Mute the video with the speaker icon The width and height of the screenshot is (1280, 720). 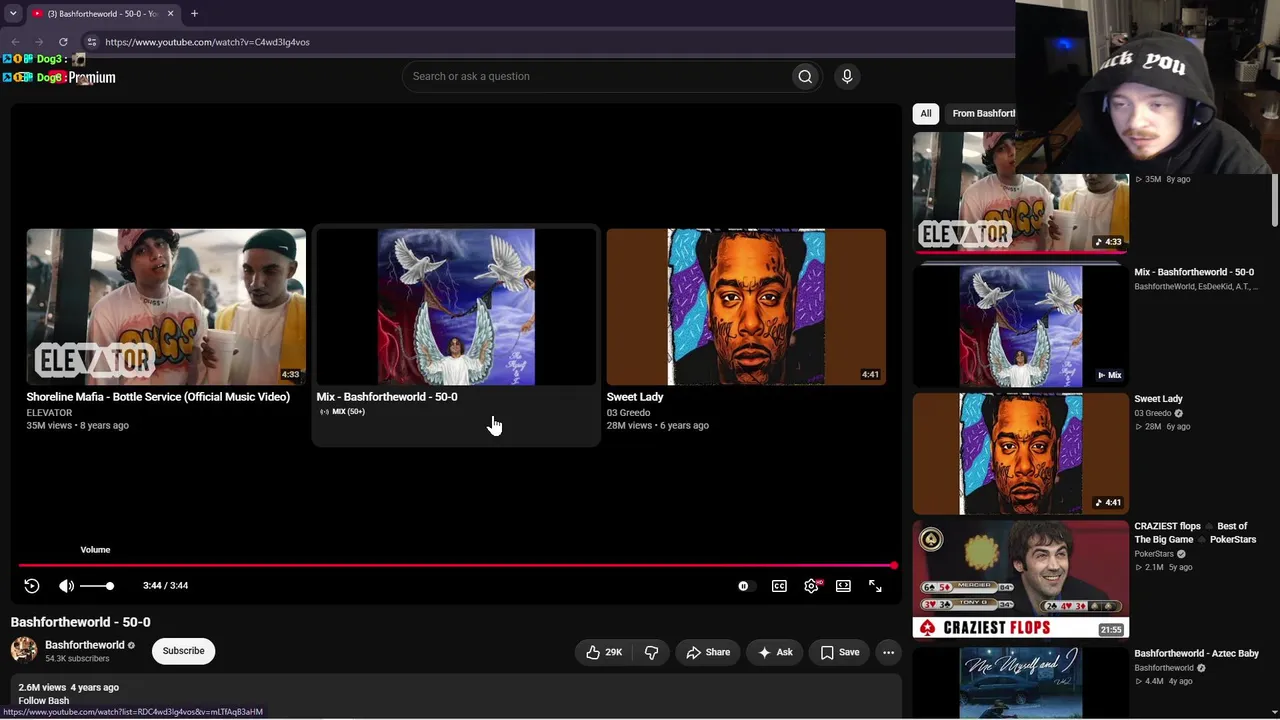tap(66, 586)
